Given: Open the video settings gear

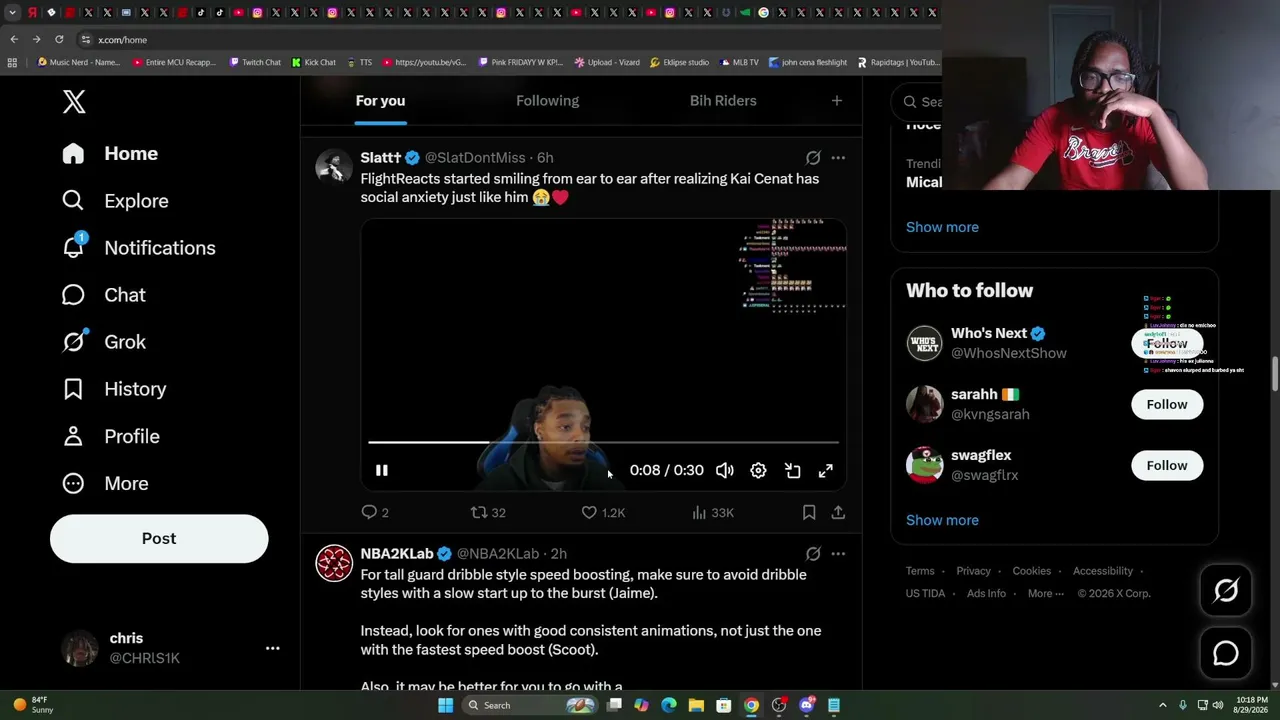Looking at the screenshot, I should pyautogui.click(x=758, y=470).
